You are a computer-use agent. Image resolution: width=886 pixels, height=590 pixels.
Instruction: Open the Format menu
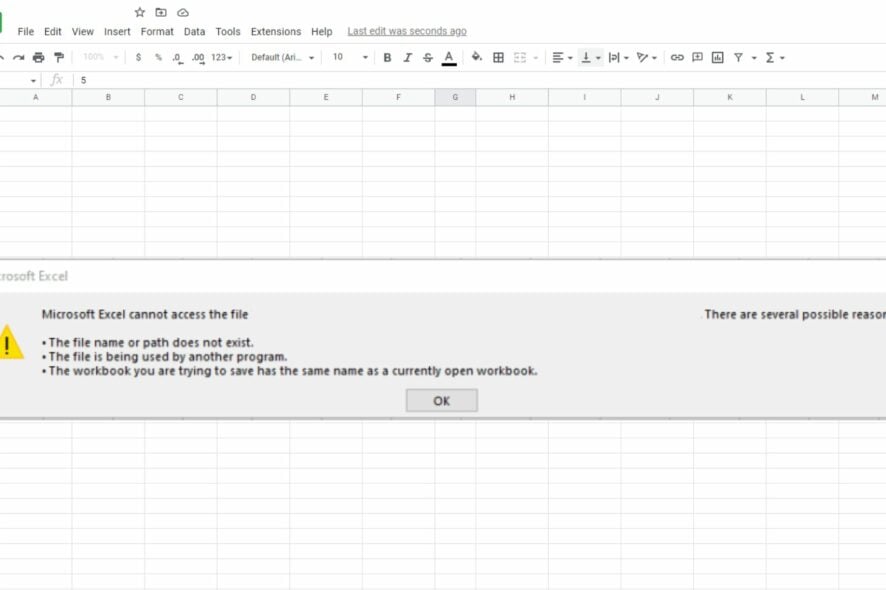pyautogui.click(x=157, y=32)
